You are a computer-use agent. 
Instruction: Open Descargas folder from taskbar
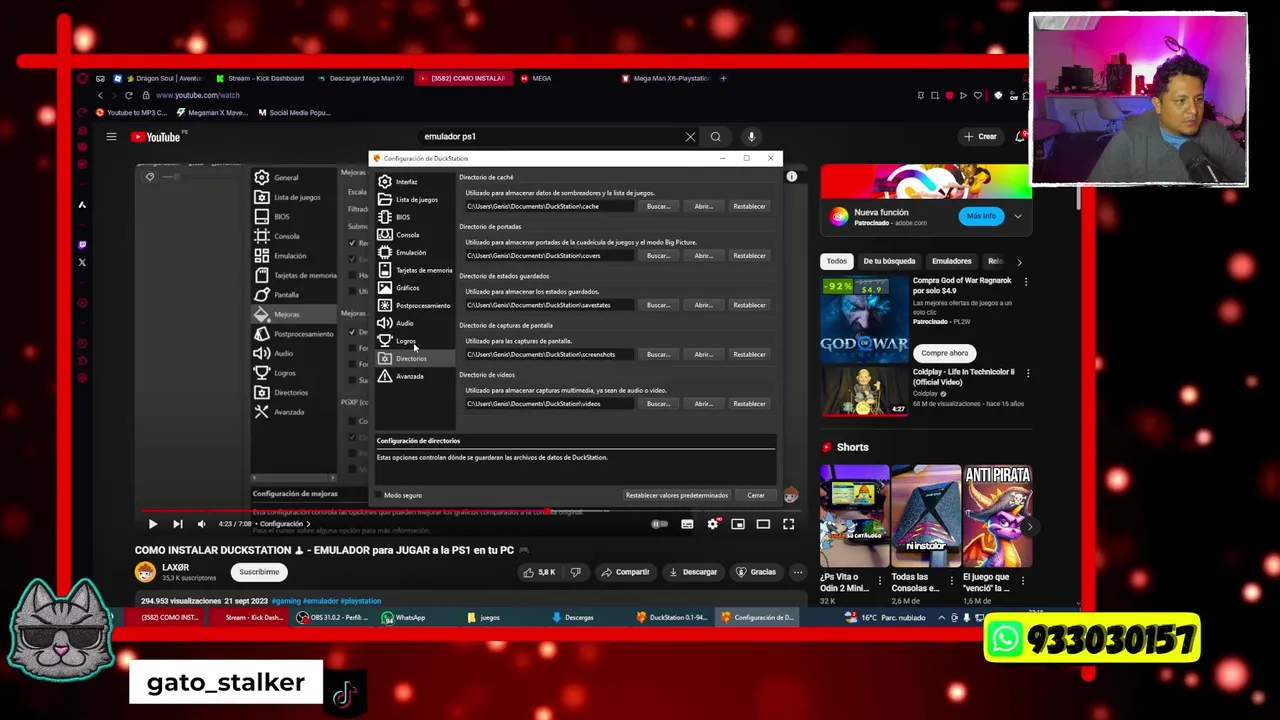point(573,618)
